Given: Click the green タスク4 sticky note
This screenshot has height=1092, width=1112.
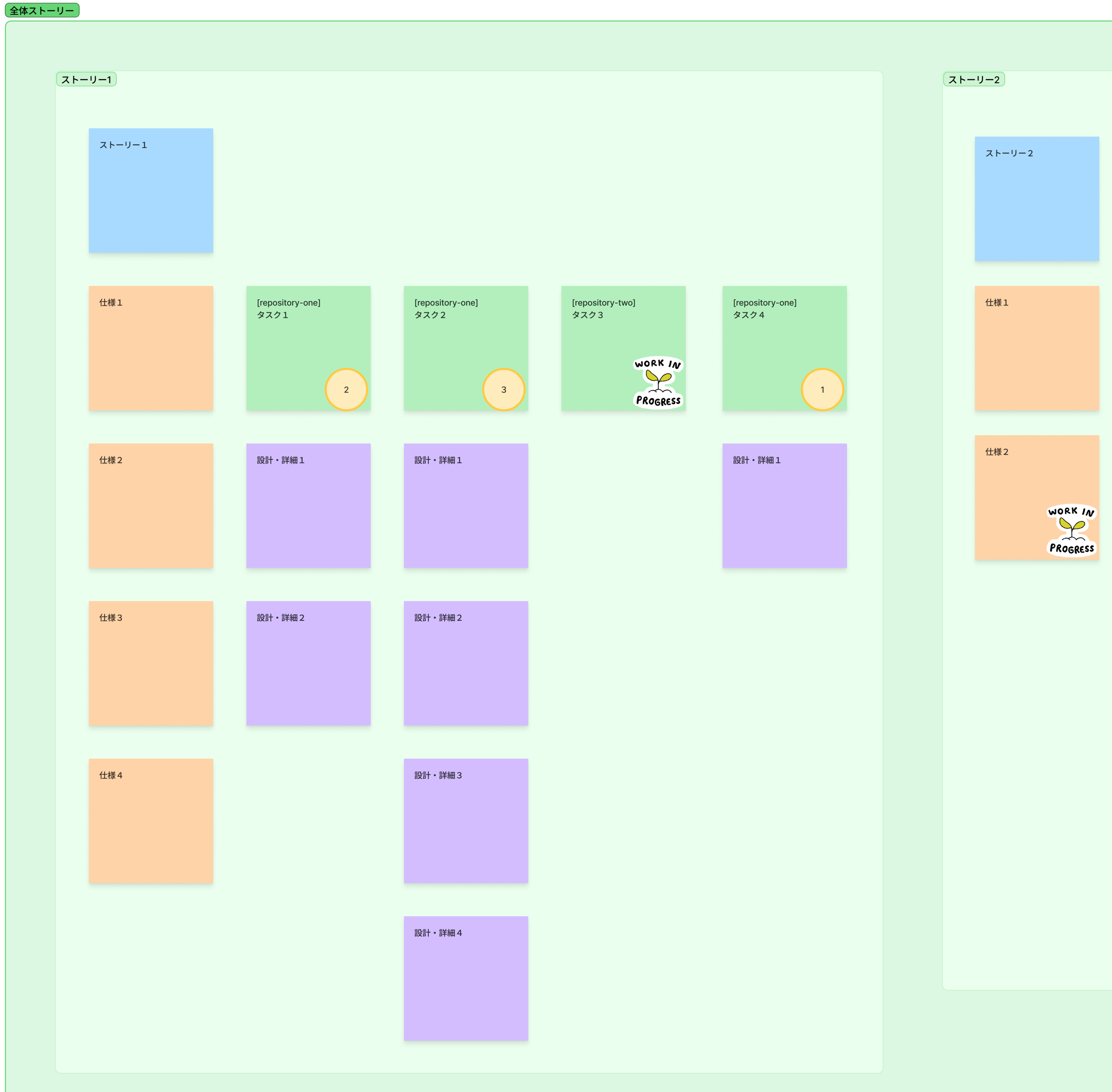Looking at the screenshot, I should click(785, 348).
